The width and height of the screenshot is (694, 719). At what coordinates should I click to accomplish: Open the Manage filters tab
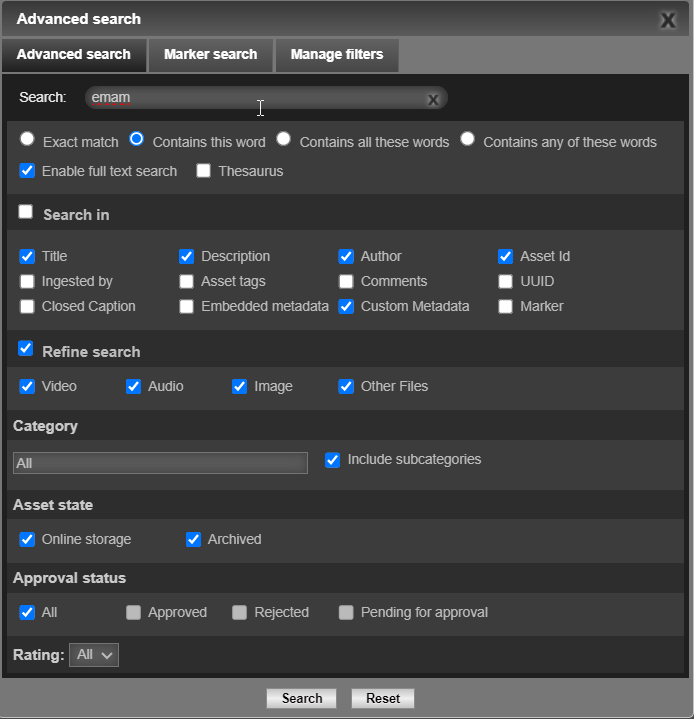[x=337, y=55]
